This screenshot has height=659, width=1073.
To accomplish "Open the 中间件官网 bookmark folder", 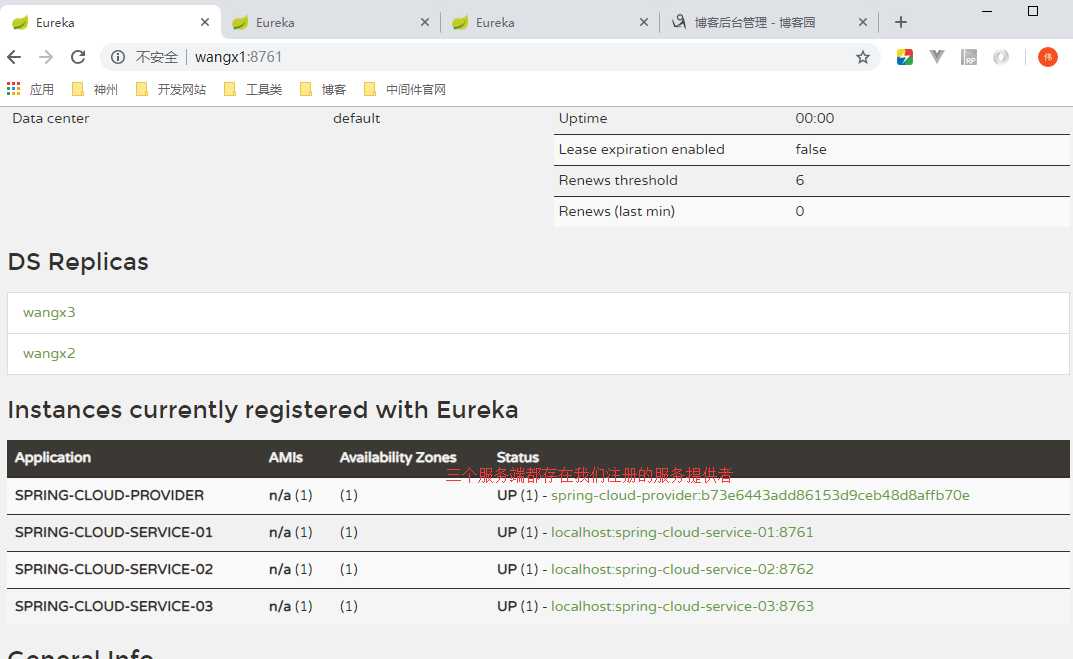I will click(x=405, y=89).
